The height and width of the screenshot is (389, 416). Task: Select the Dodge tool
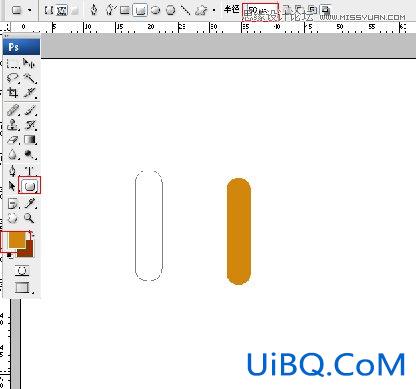click(x=30, y=154)
